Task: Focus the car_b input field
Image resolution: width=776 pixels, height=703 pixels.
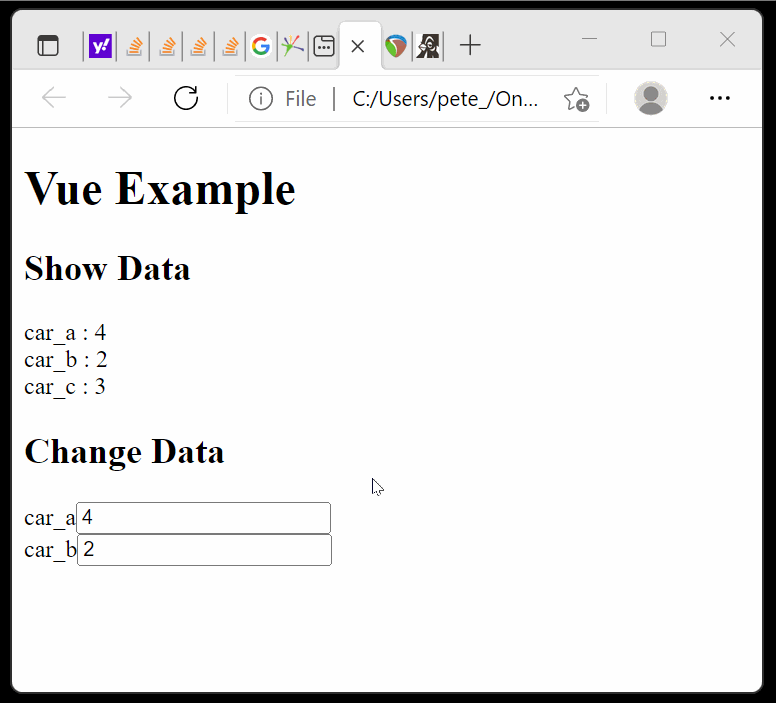Action: [x=204, y=550]
